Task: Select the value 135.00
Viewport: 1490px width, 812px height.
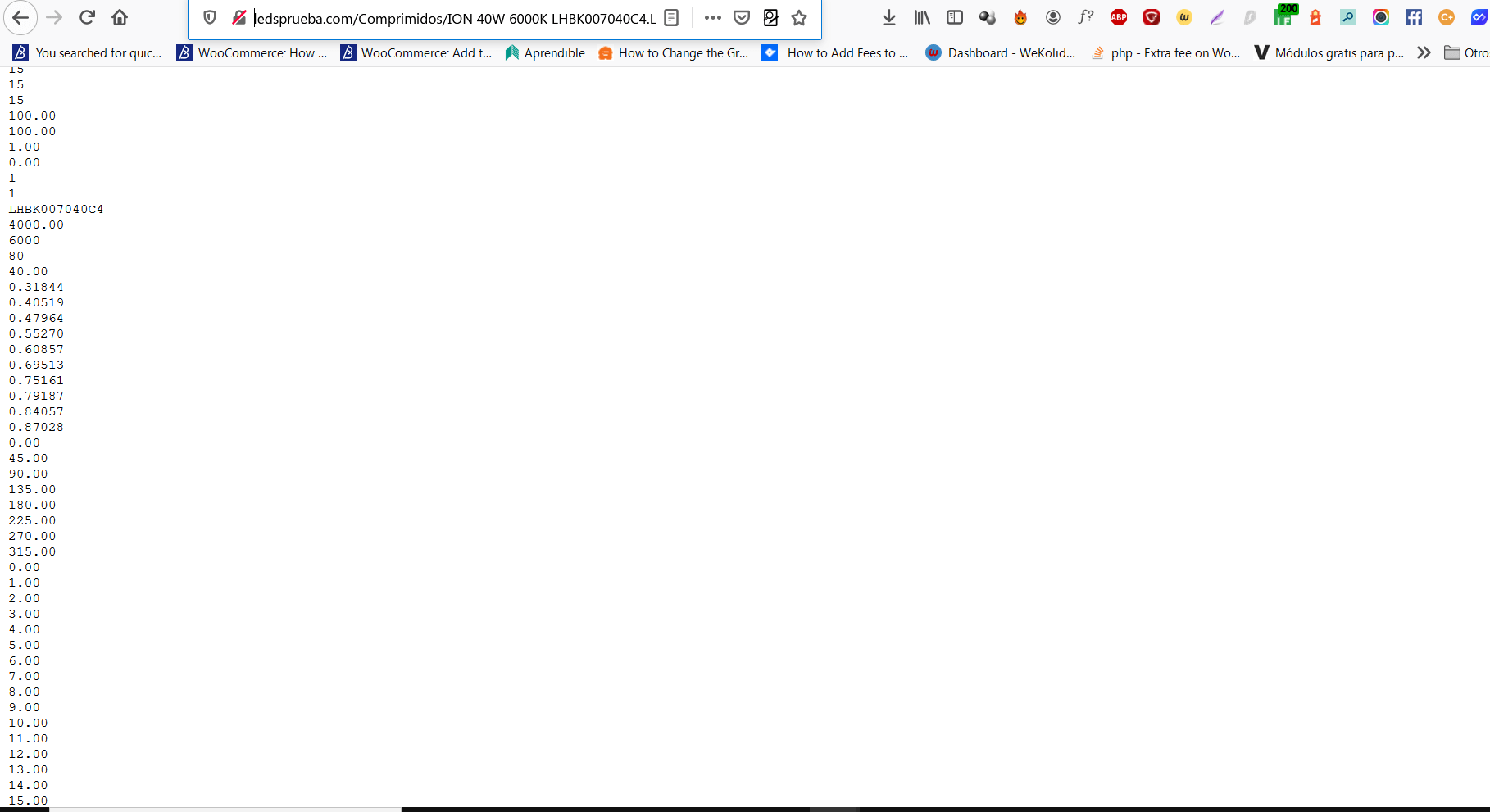Action: point(33,489)
